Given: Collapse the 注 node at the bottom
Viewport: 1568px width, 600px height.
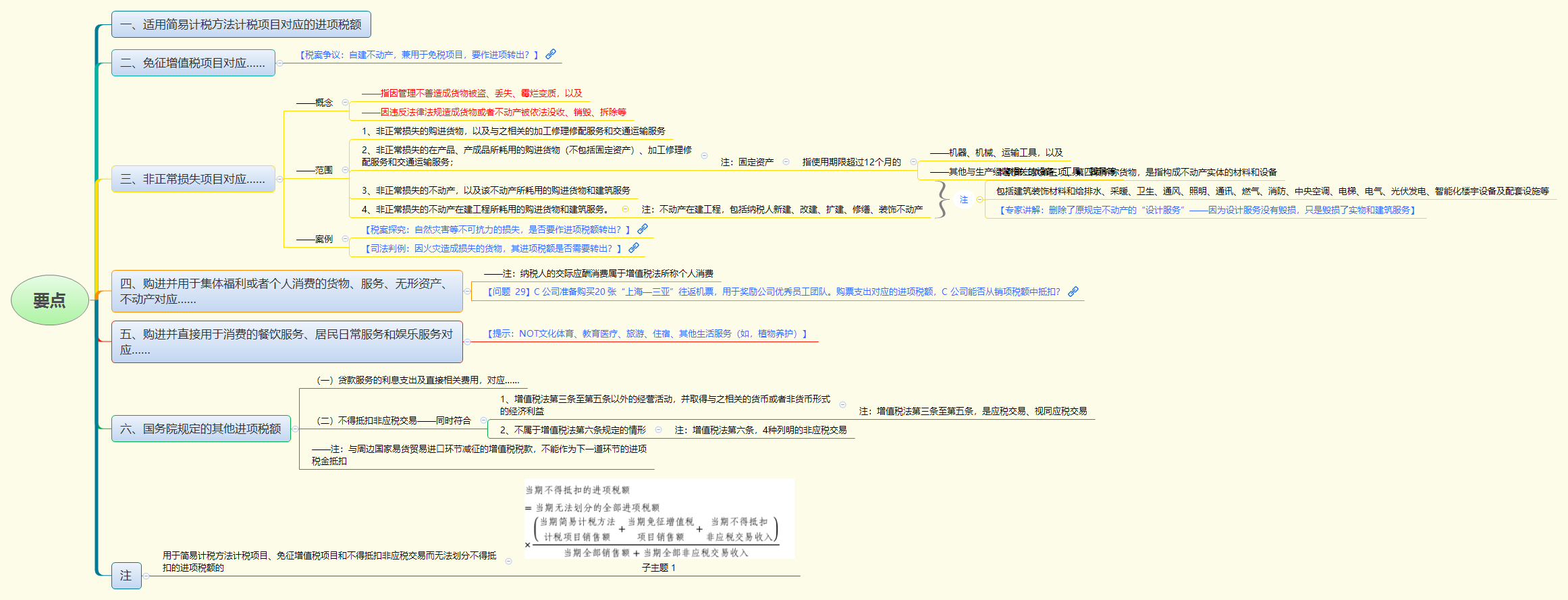Looking at the screenshot, I should [x=146, y=576].
